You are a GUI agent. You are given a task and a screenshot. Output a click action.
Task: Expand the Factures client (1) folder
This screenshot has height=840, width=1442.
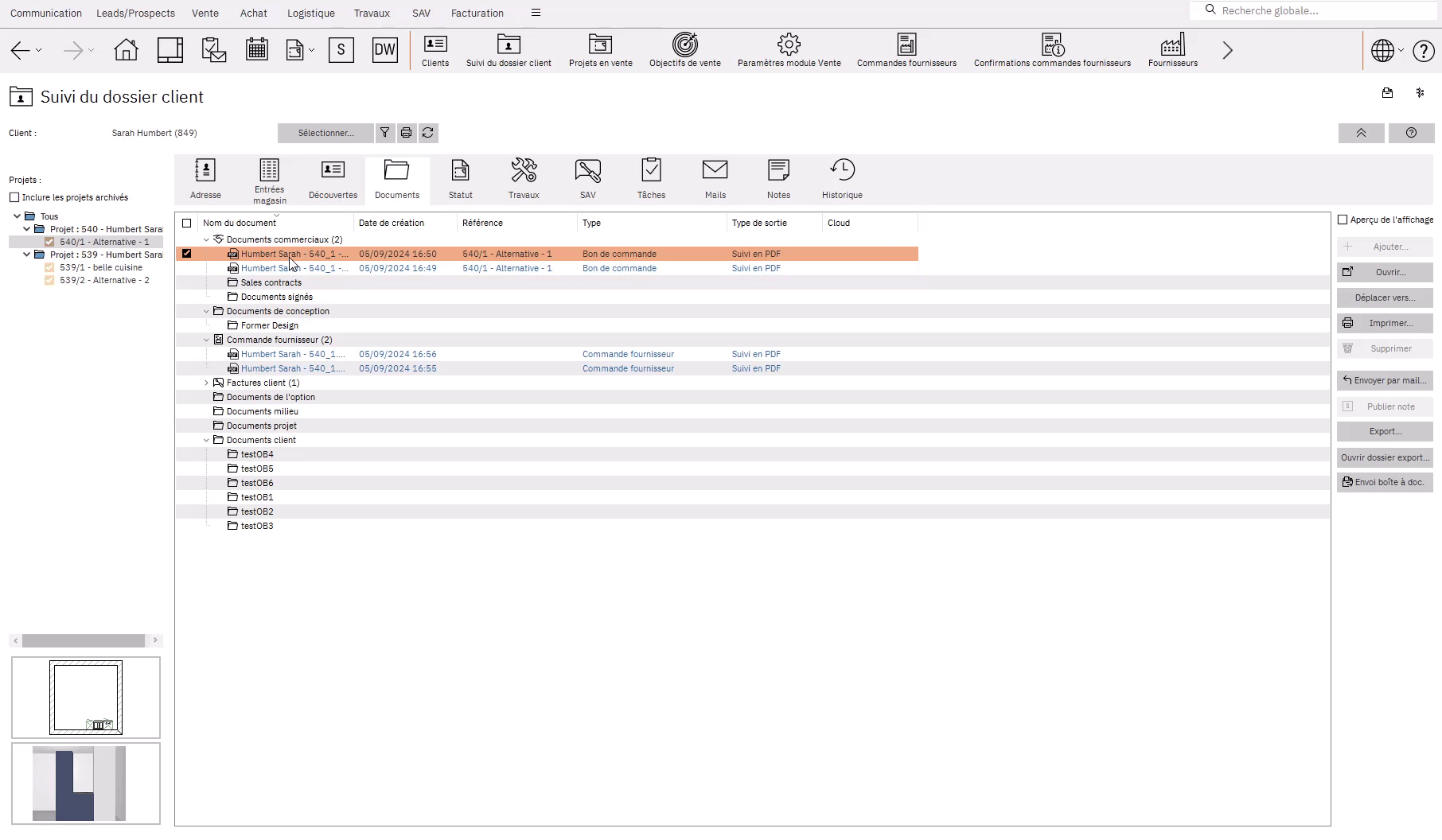pos(206,383)
